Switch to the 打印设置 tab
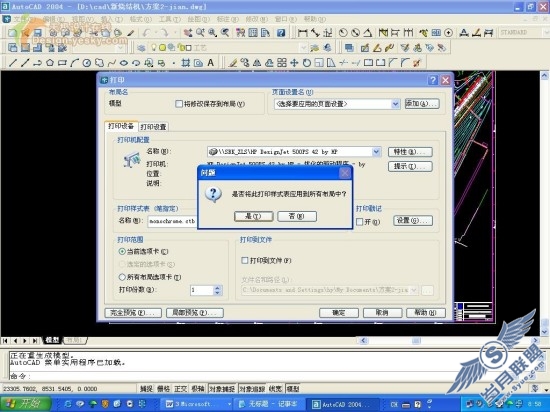The height and width of the screenshot is (412, 550). (x=153, y=127)
